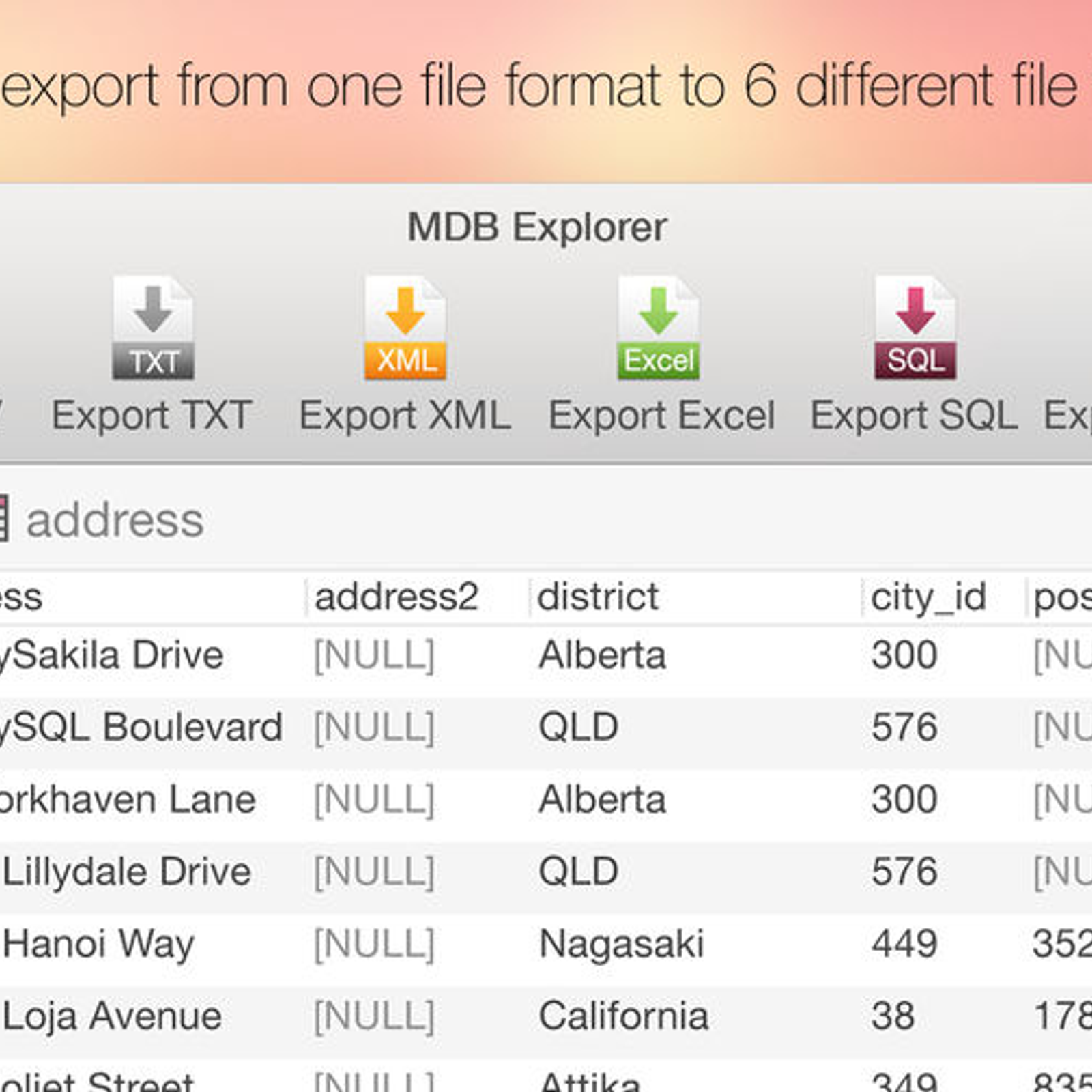The image size is (1092, 1092).
Task: Select the Hanoi Way address cell
Action: (98, 945)
